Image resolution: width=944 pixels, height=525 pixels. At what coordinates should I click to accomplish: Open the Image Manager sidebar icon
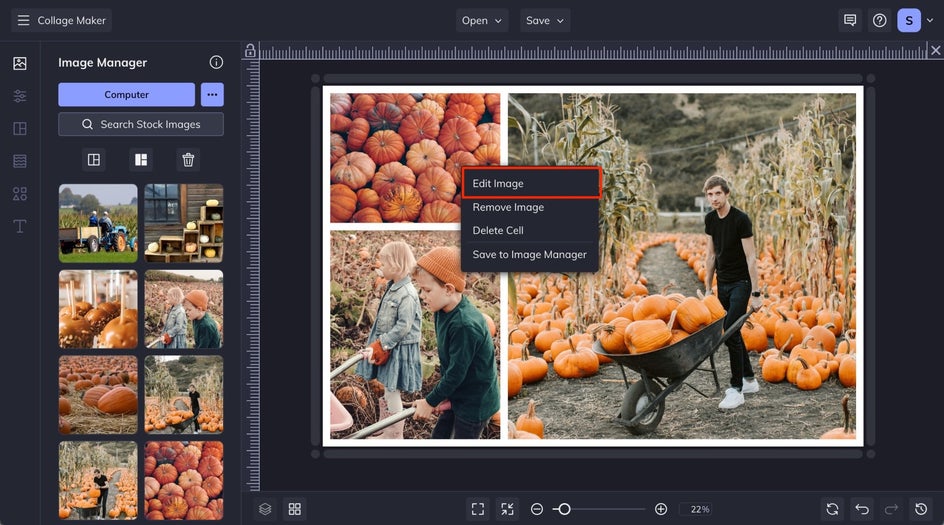pyautogui.click(x=20, y=63)
